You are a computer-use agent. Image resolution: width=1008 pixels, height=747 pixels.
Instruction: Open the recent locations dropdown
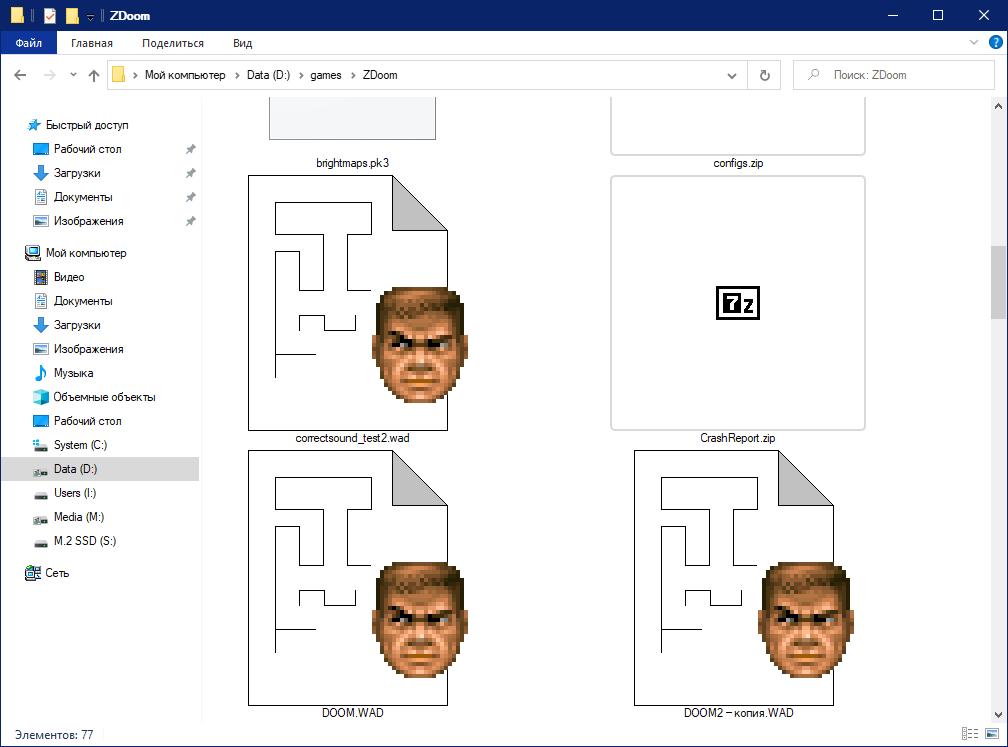tap(73, 75)
